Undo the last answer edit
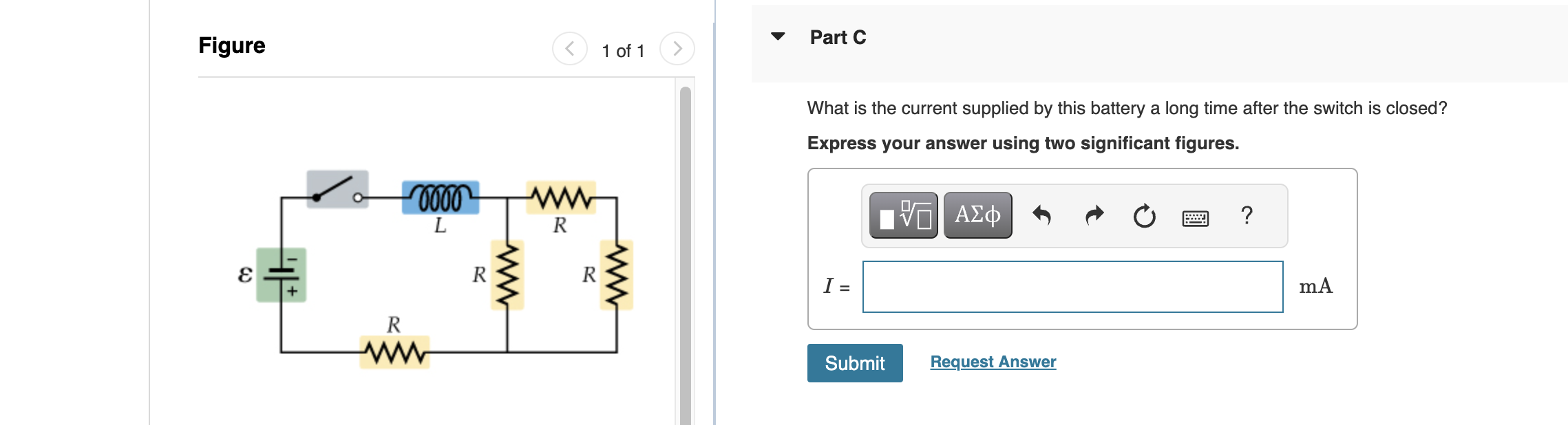 [x=1043, y=215]
